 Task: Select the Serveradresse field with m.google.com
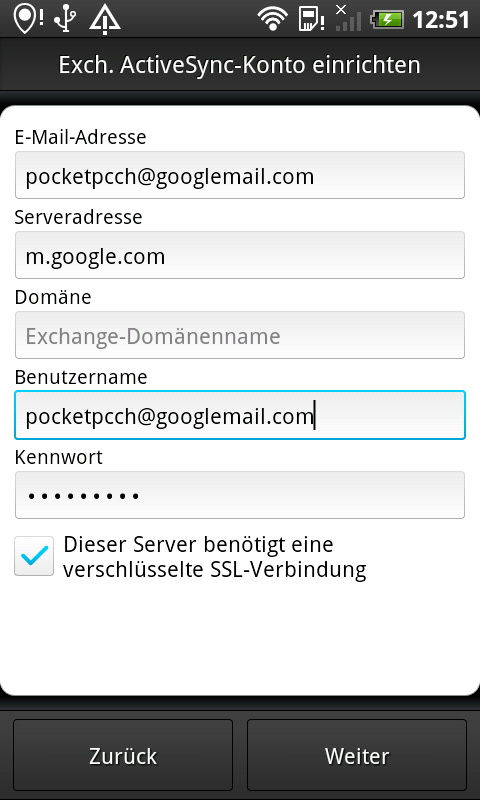pyautogui.click(x=240, y=255)
